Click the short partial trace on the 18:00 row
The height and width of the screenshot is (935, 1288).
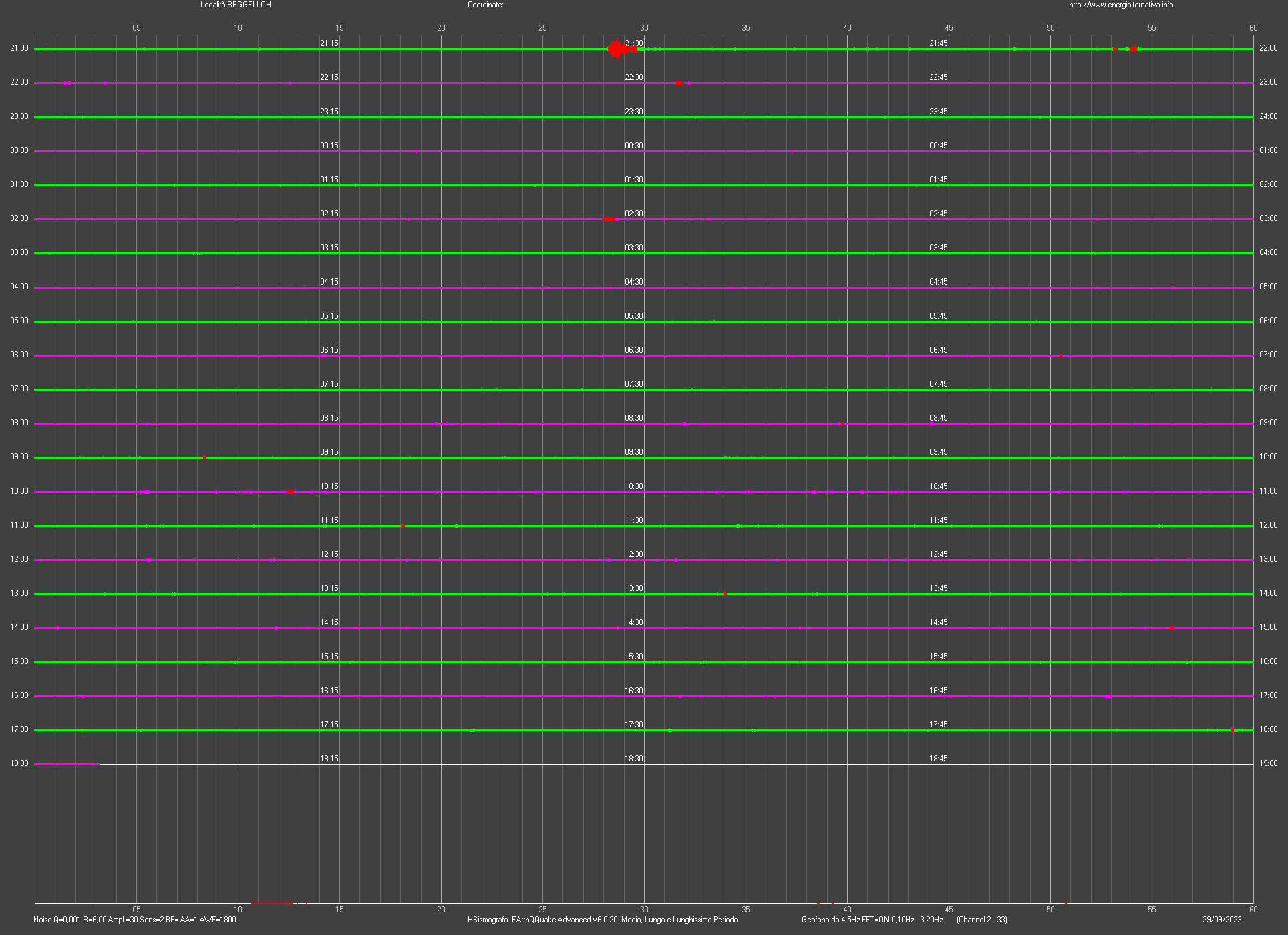67,764
